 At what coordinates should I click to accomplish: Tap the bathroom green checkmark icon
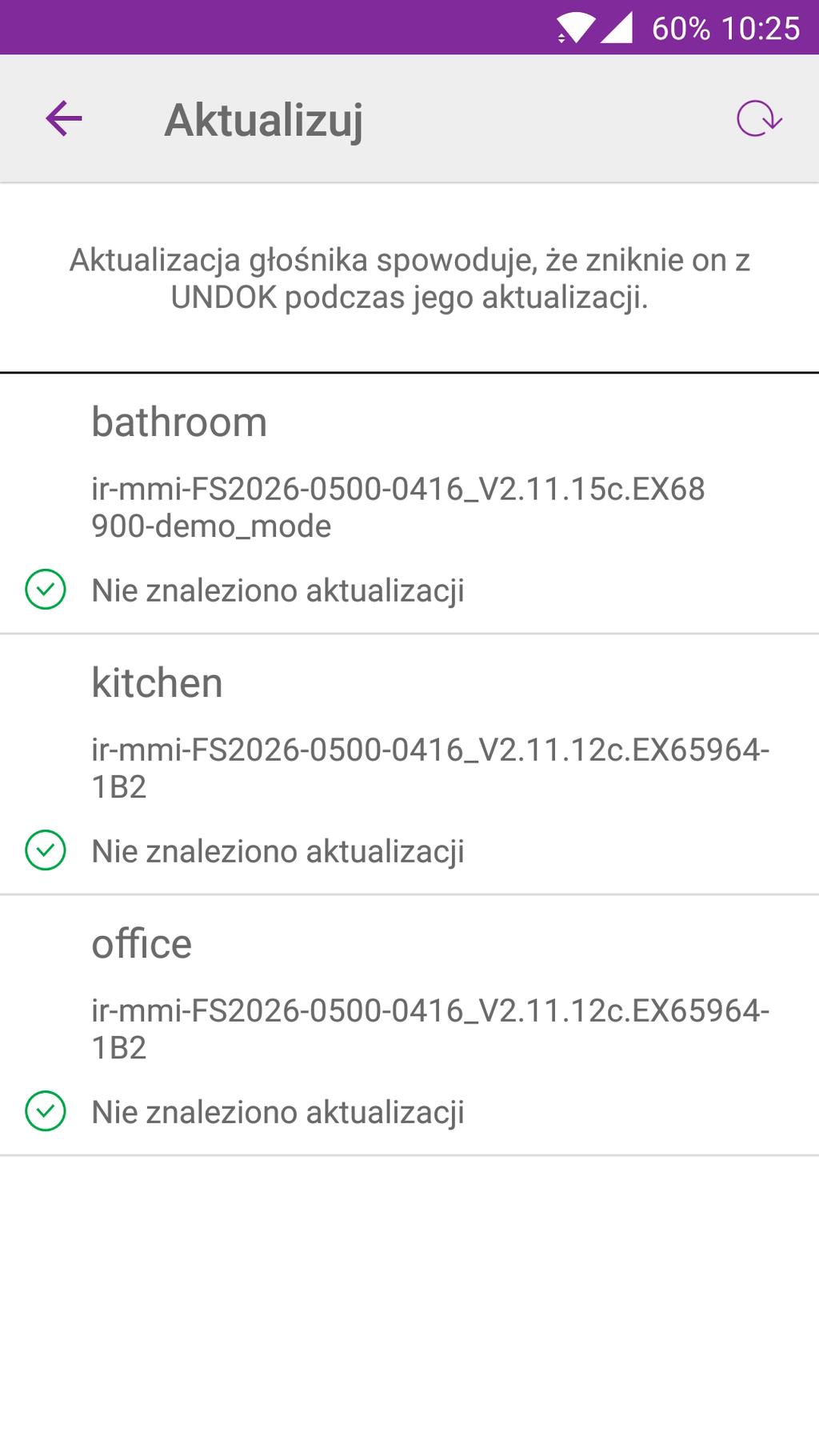(x=46, y=590)
